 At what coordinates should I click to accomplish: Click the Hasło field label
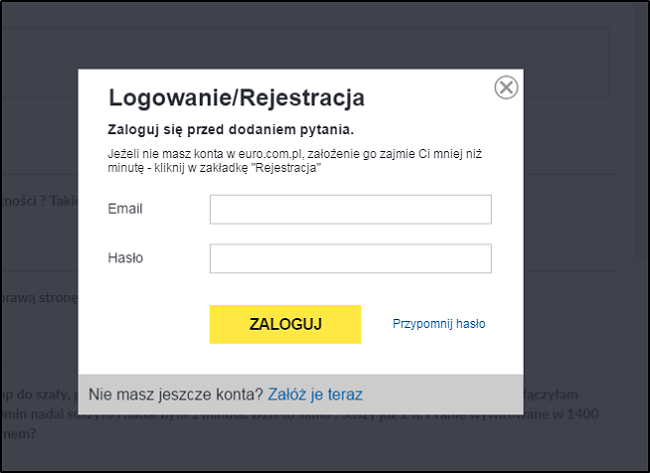125,258
